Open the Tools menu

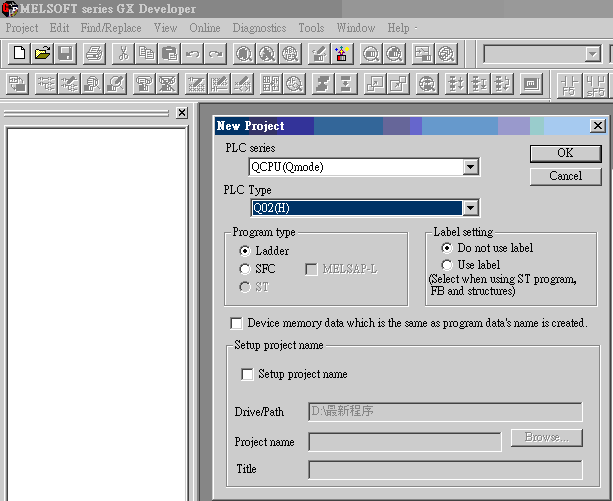[x=311, y=28]
